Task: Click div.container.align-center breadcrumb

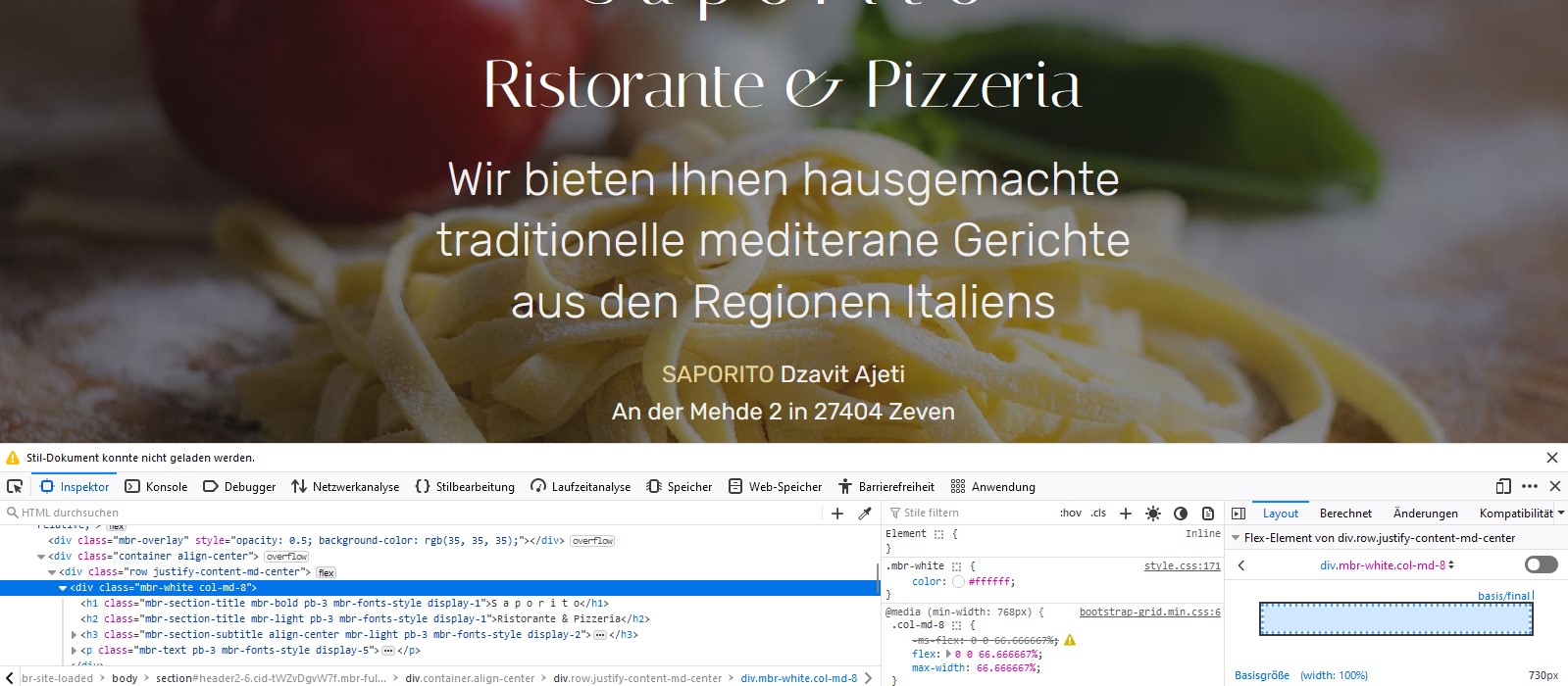Action: 470,678
